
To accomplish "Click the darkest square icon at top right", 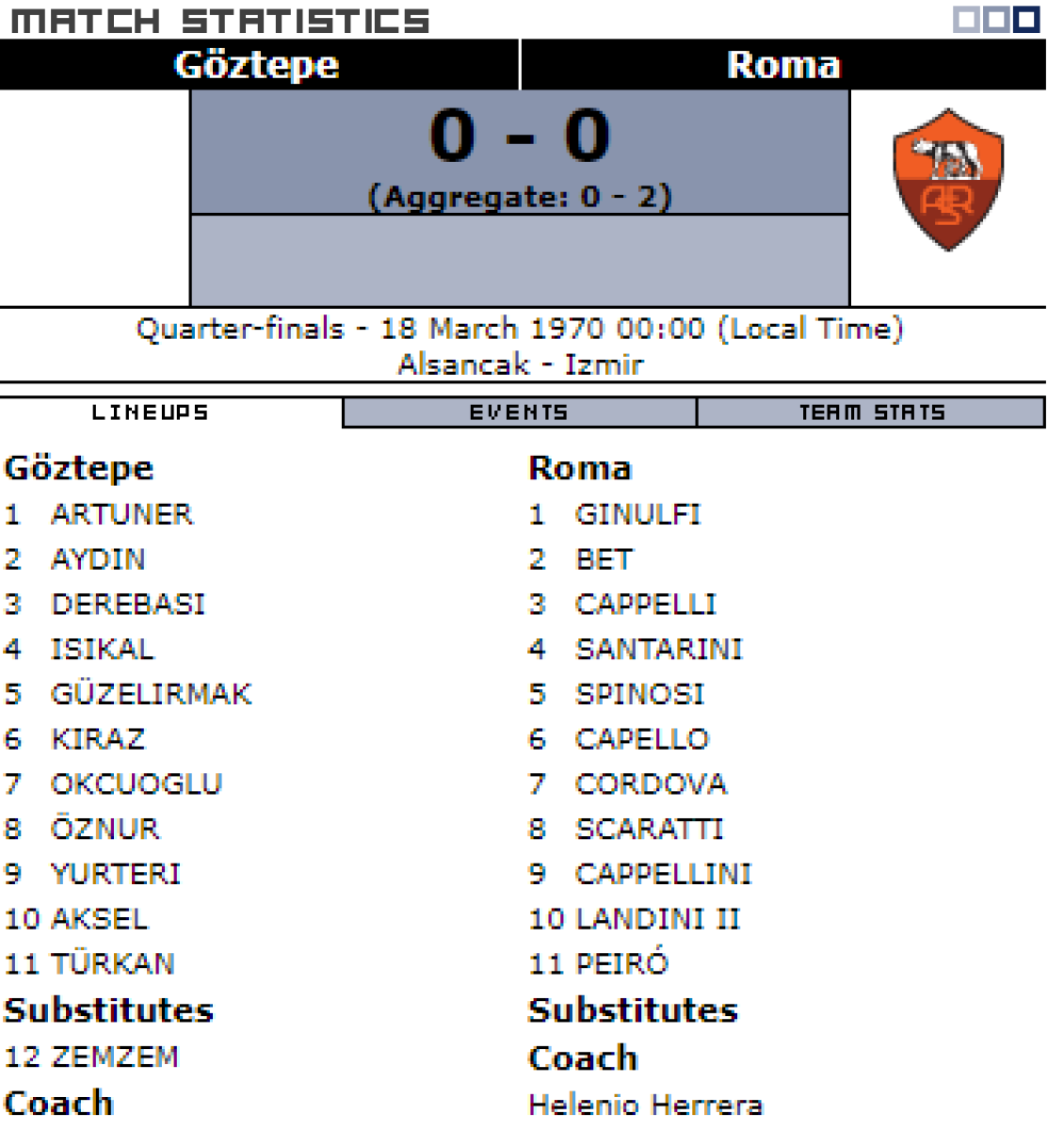I will (x=1026, y=19).
